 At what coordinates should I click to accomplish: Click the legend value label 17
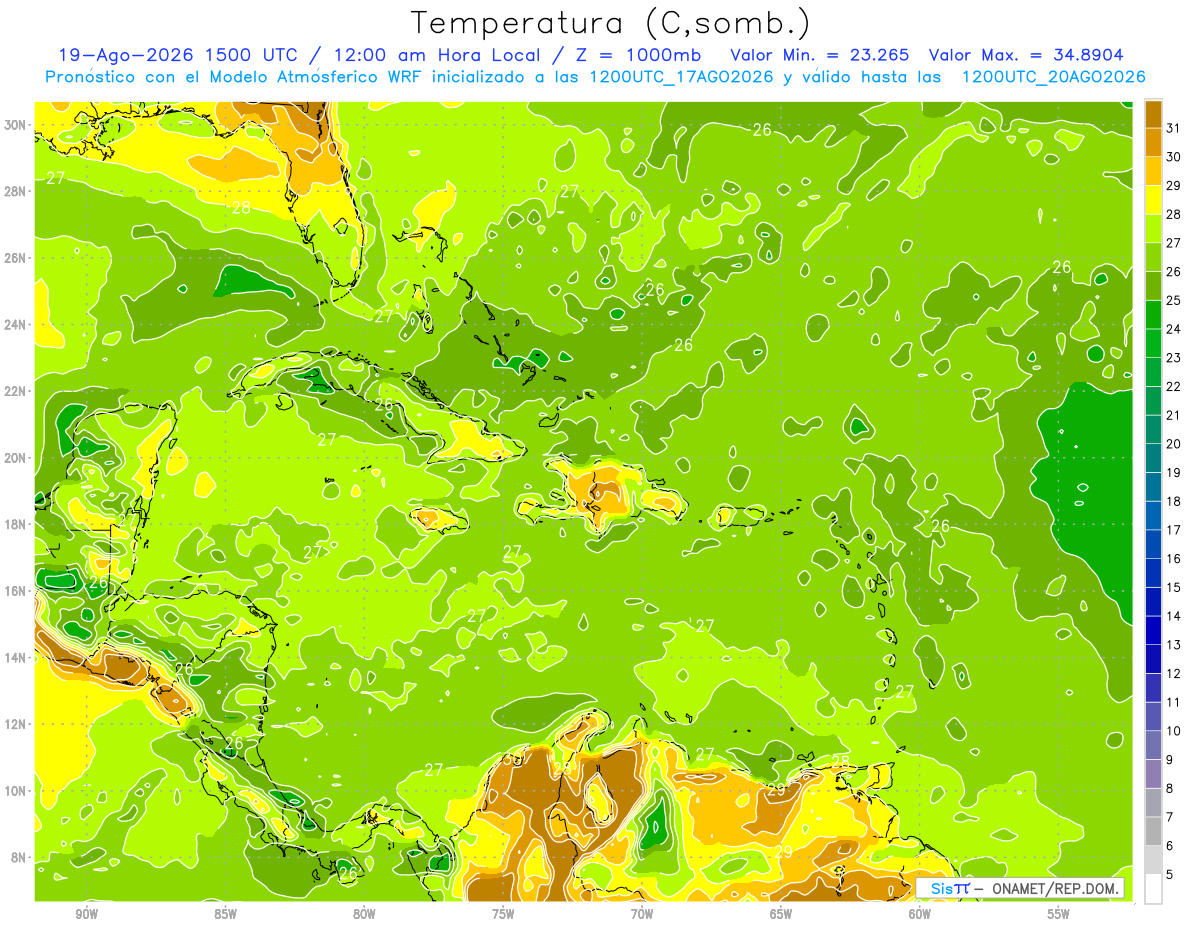point(1174,530)
